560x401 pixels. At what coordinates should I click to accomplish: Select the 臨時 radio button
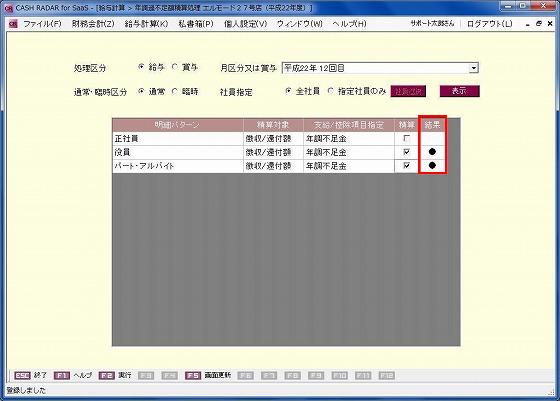tap(175, 91)
